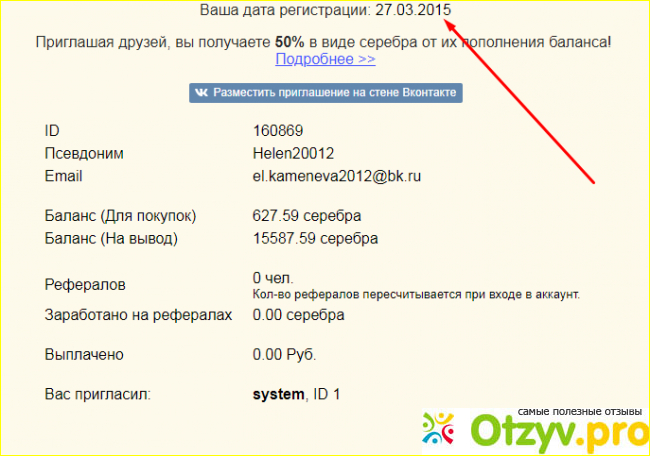Viewport: 650px width, 456px height.
Task: Click the "Выплачено" value 0.00 Руб.
Action: (x=284, y=354)
